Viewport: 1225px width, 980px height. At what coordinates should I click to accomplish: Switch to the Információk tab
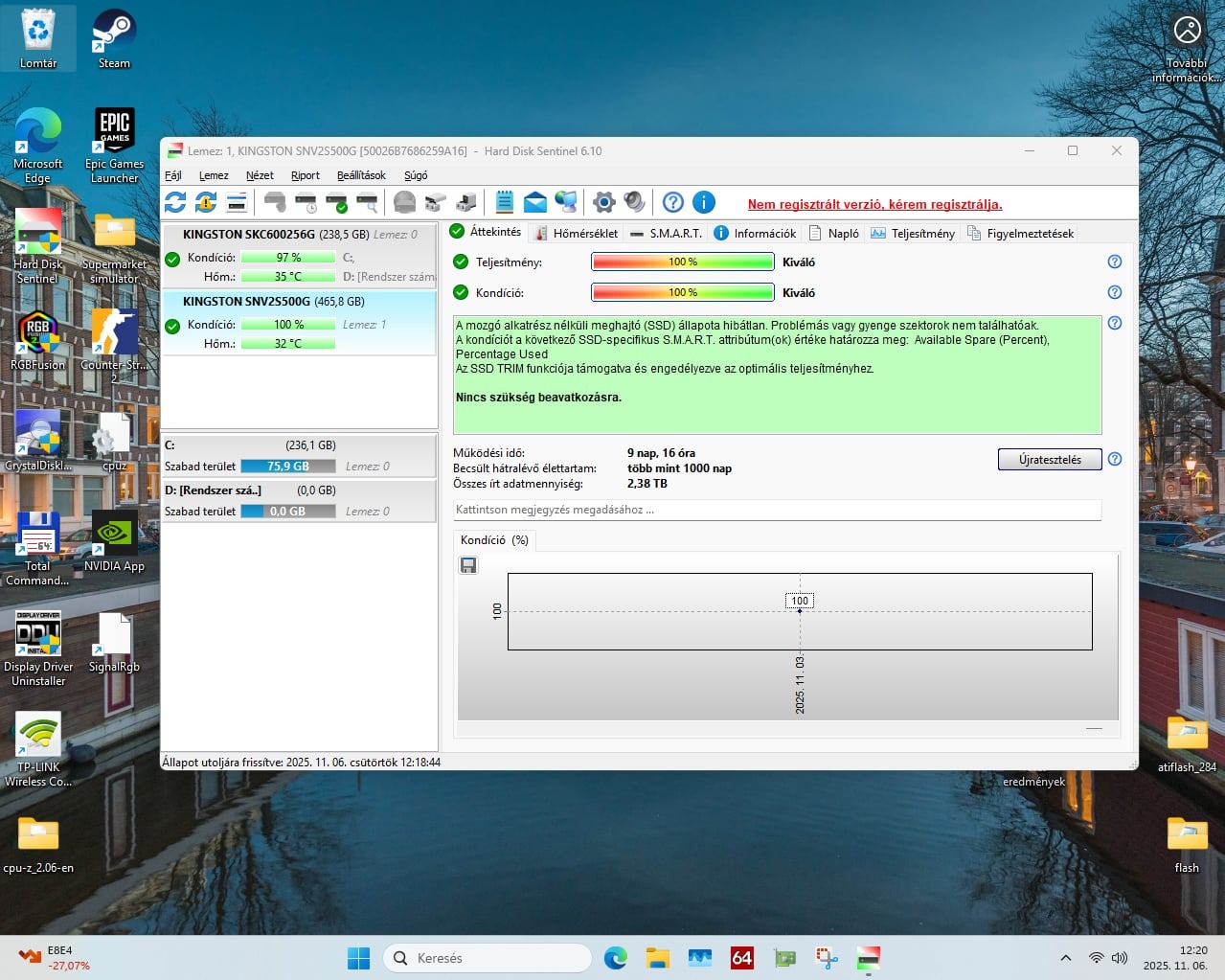click(x=755, y=233)
